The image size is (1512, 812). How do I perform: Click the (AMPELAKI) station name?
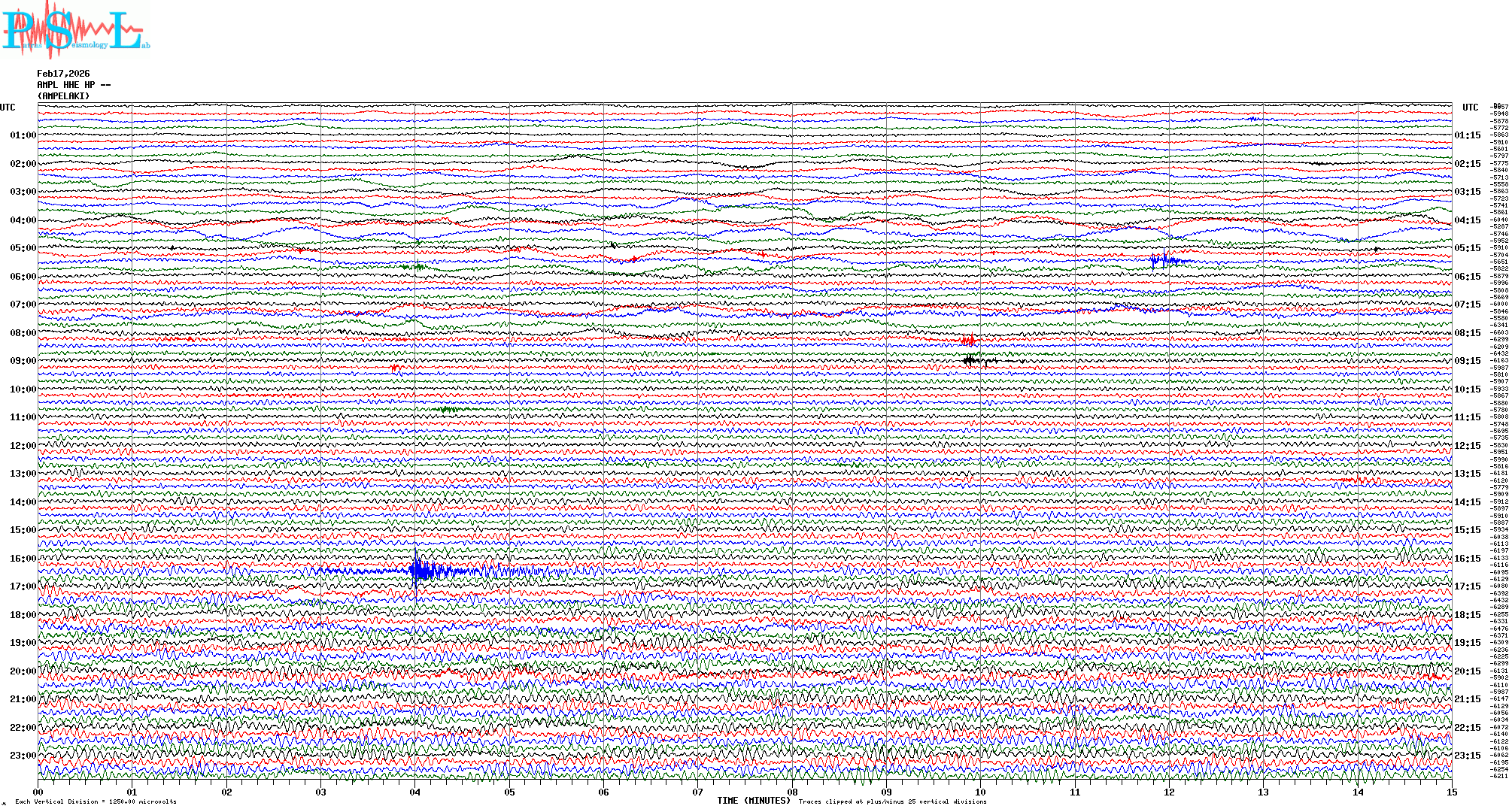[x=63, y=96]
